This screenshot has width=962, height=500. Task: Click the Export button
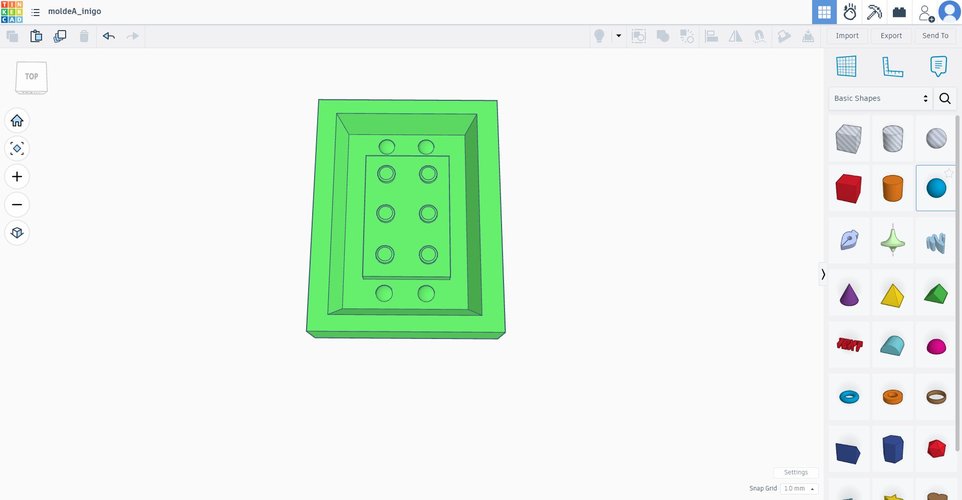[891, 36]
